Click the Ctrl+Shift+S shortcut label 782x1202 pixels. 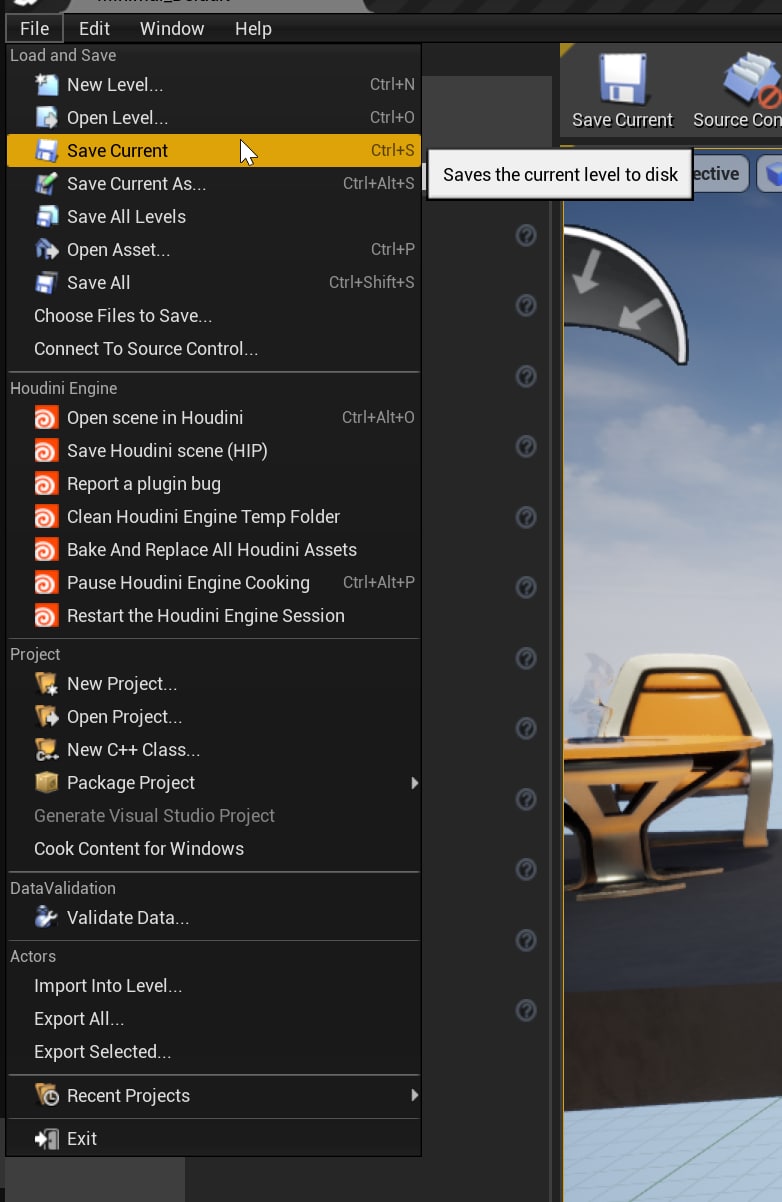372,283
